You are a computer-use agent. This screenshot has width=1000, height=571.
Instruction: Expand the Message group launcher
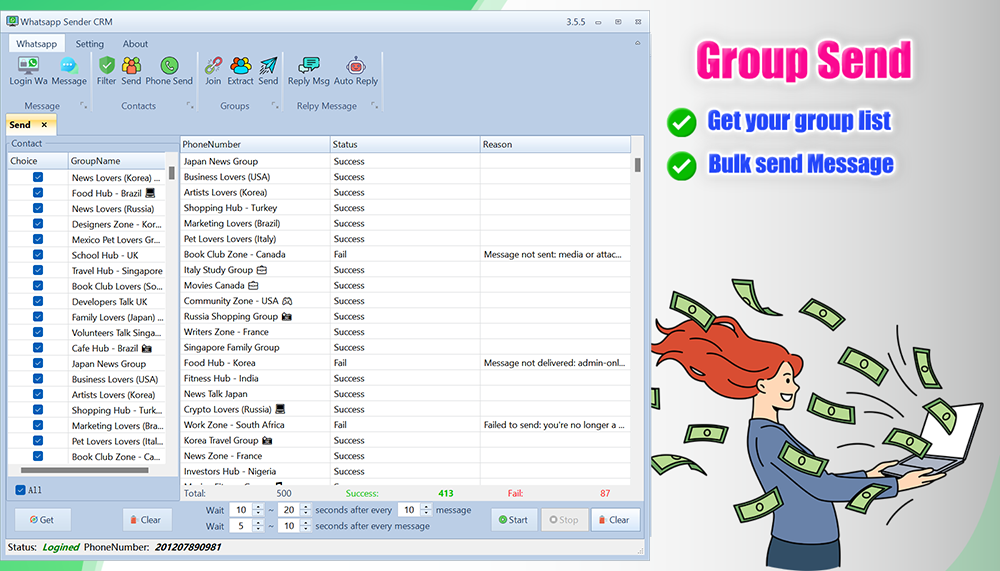coord(84,105)
